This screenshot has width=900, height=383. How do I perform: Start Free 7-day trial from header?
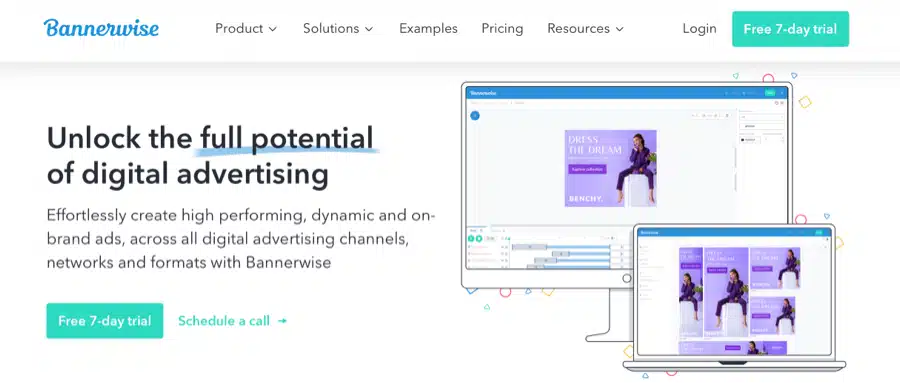(x=790, y=29)
